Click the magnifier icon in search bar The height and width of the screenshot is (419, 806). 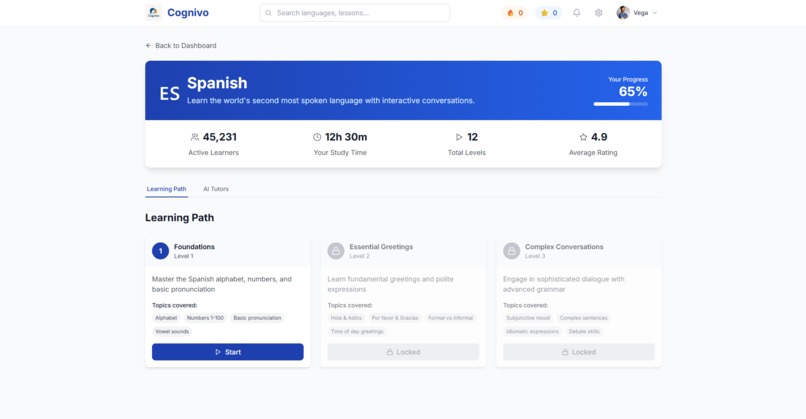pos(268,13)
